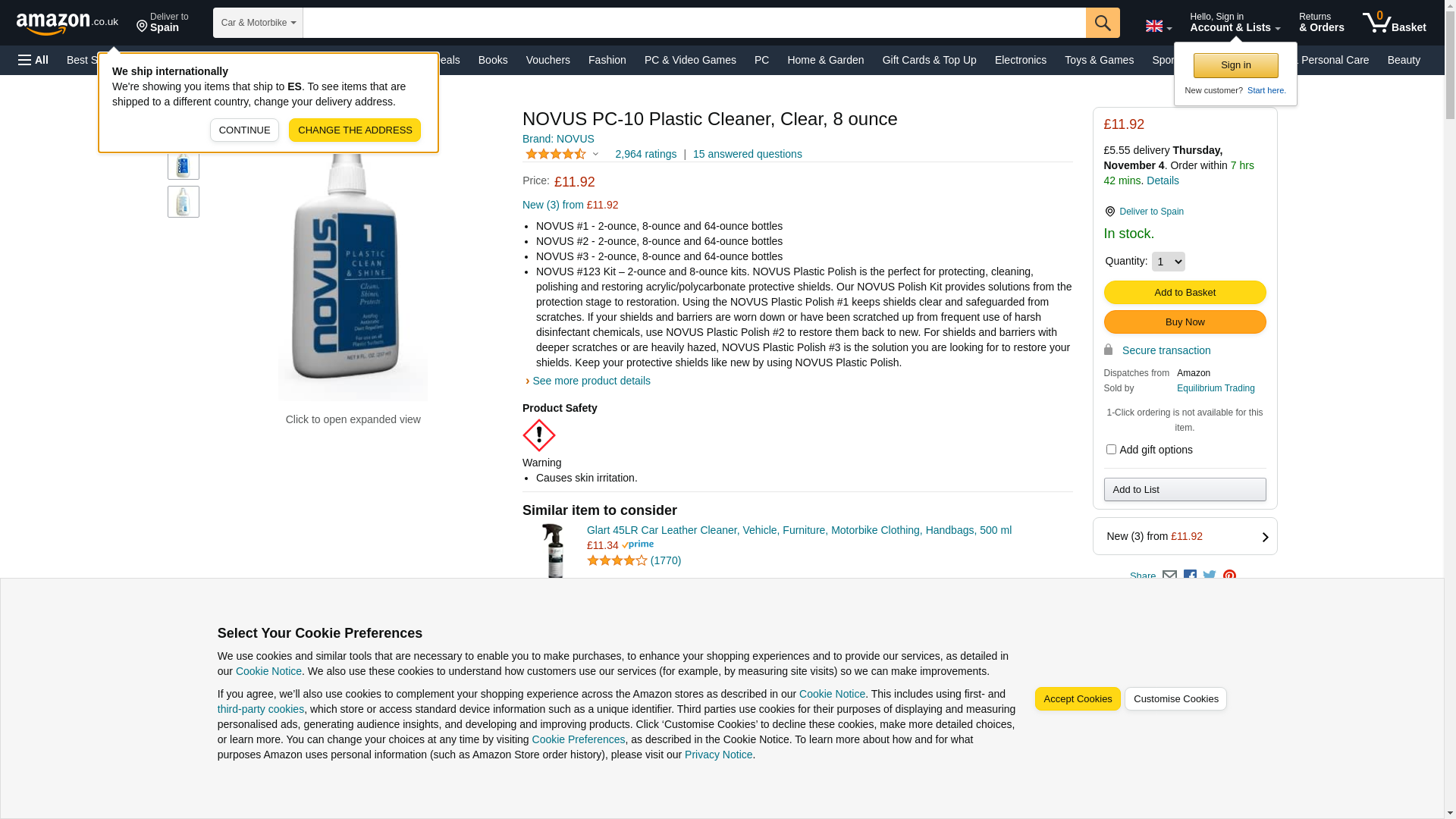Open the All hamburger menu
This screenshot has width=1456, height=819.
[33, 60]
